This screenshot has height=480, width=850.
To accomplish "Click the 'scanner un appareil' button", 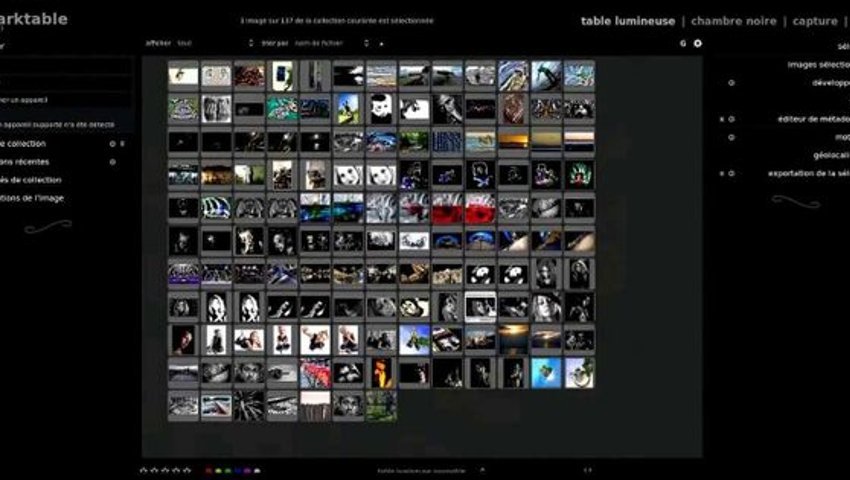I will (x=64, y=100).
